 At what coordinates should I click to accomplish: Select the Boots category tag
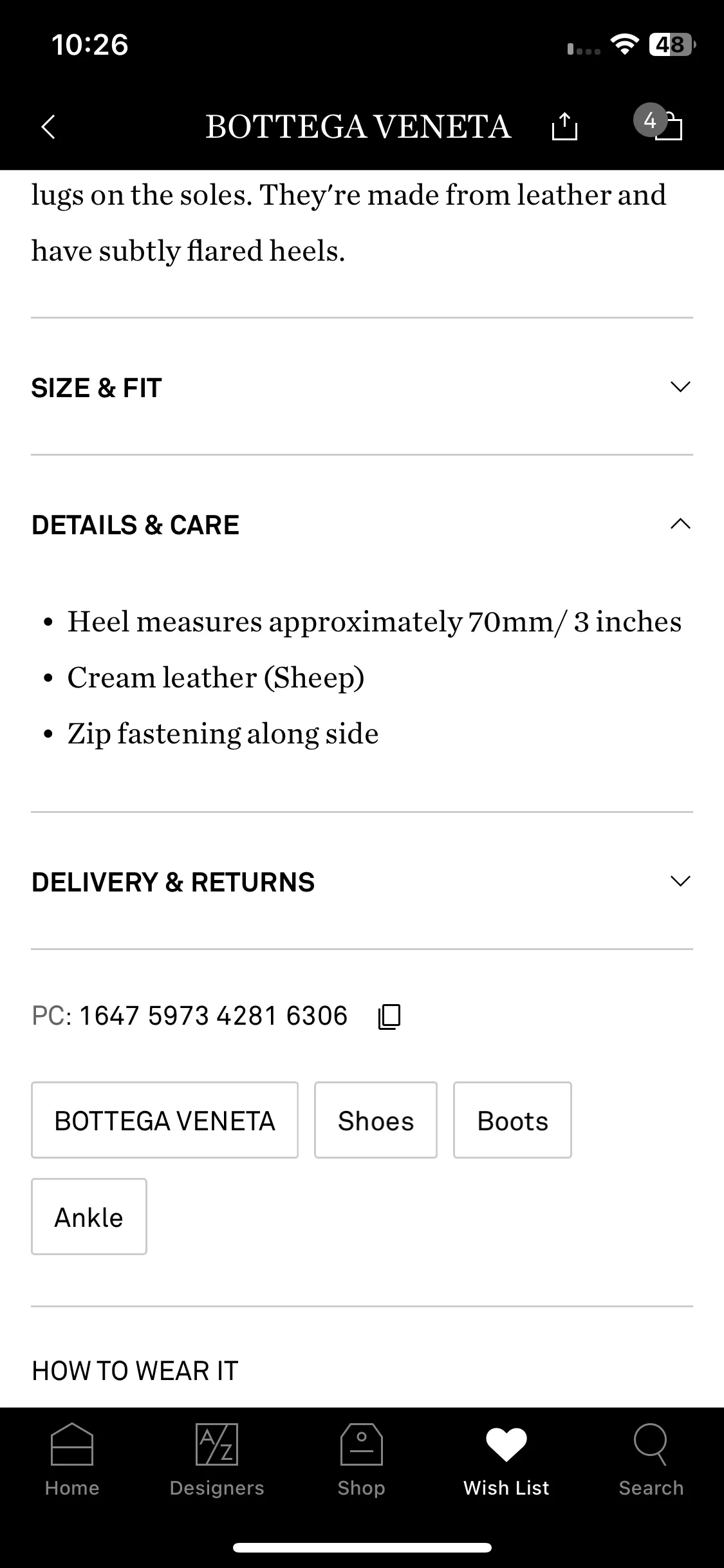pyautogui.click(x=512, y=1120)
